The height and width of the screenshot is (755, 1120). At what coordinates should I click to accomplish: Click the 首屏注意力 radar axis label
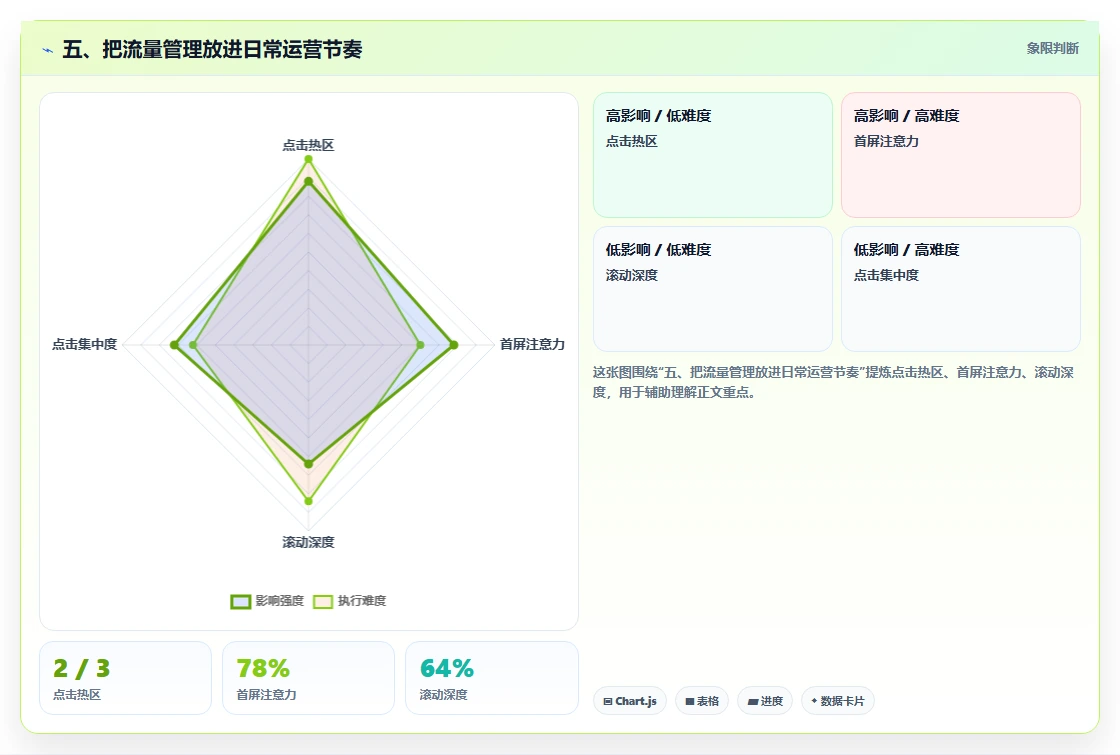[x=532, y=344]
